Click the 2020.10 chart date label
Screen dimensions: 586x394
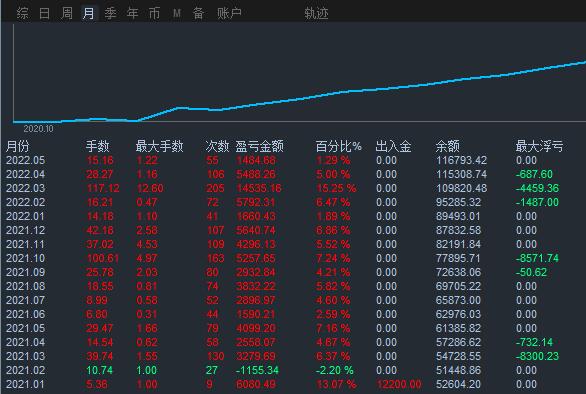[x=38, y=129]
